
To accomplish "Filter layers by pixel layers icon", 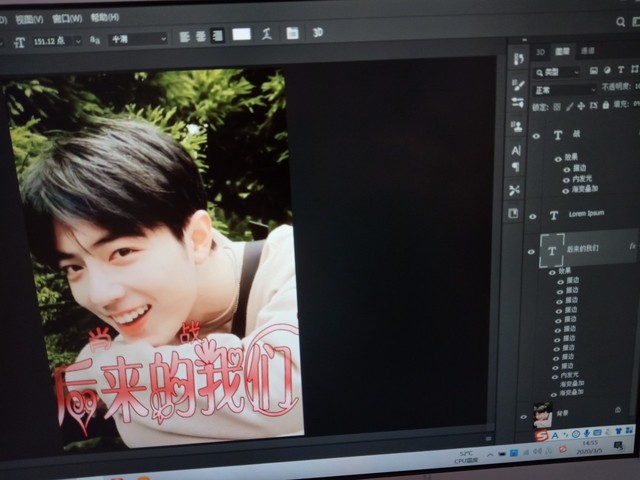I will 593,71.
